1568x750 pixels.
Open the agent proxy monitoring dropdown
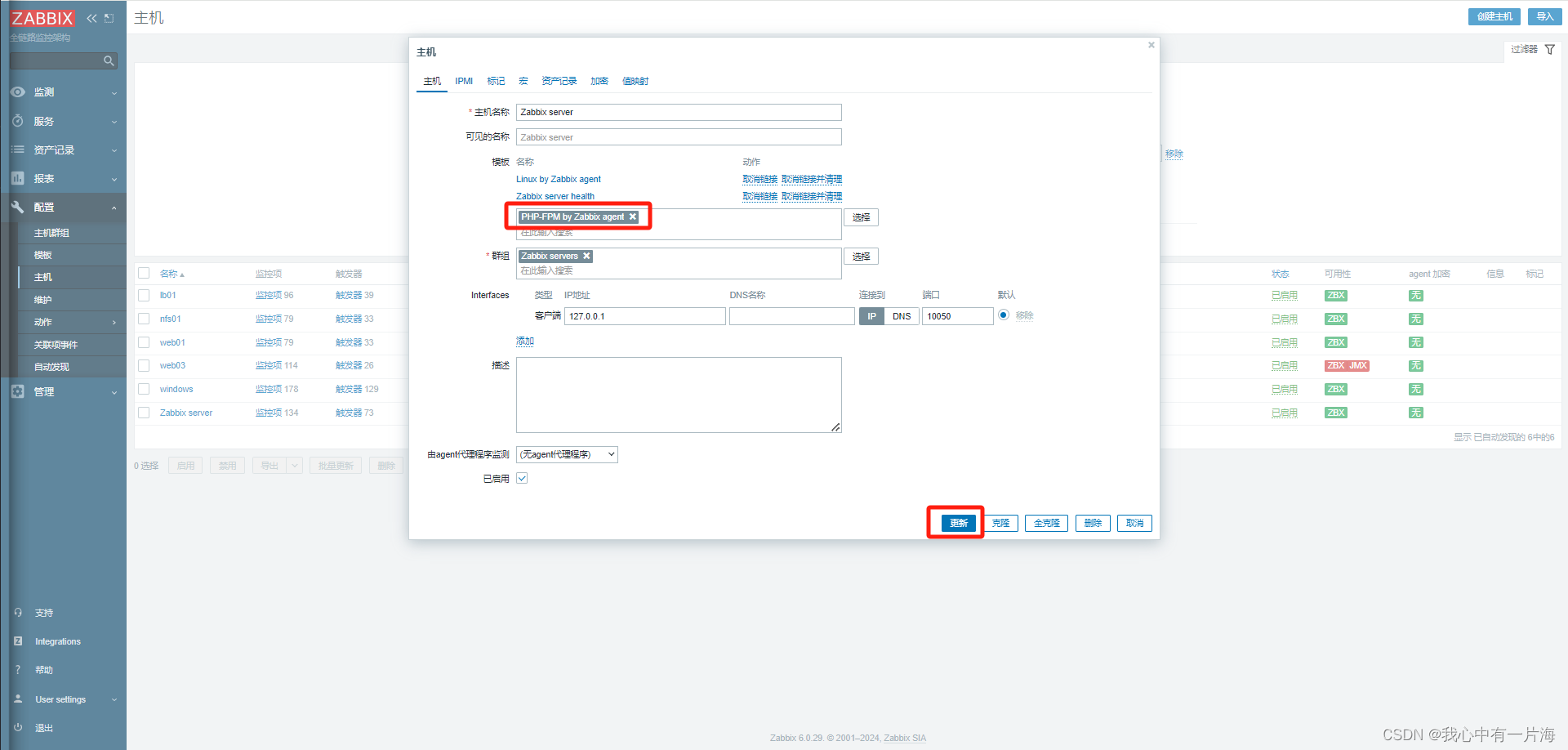[x=567, y=454]
